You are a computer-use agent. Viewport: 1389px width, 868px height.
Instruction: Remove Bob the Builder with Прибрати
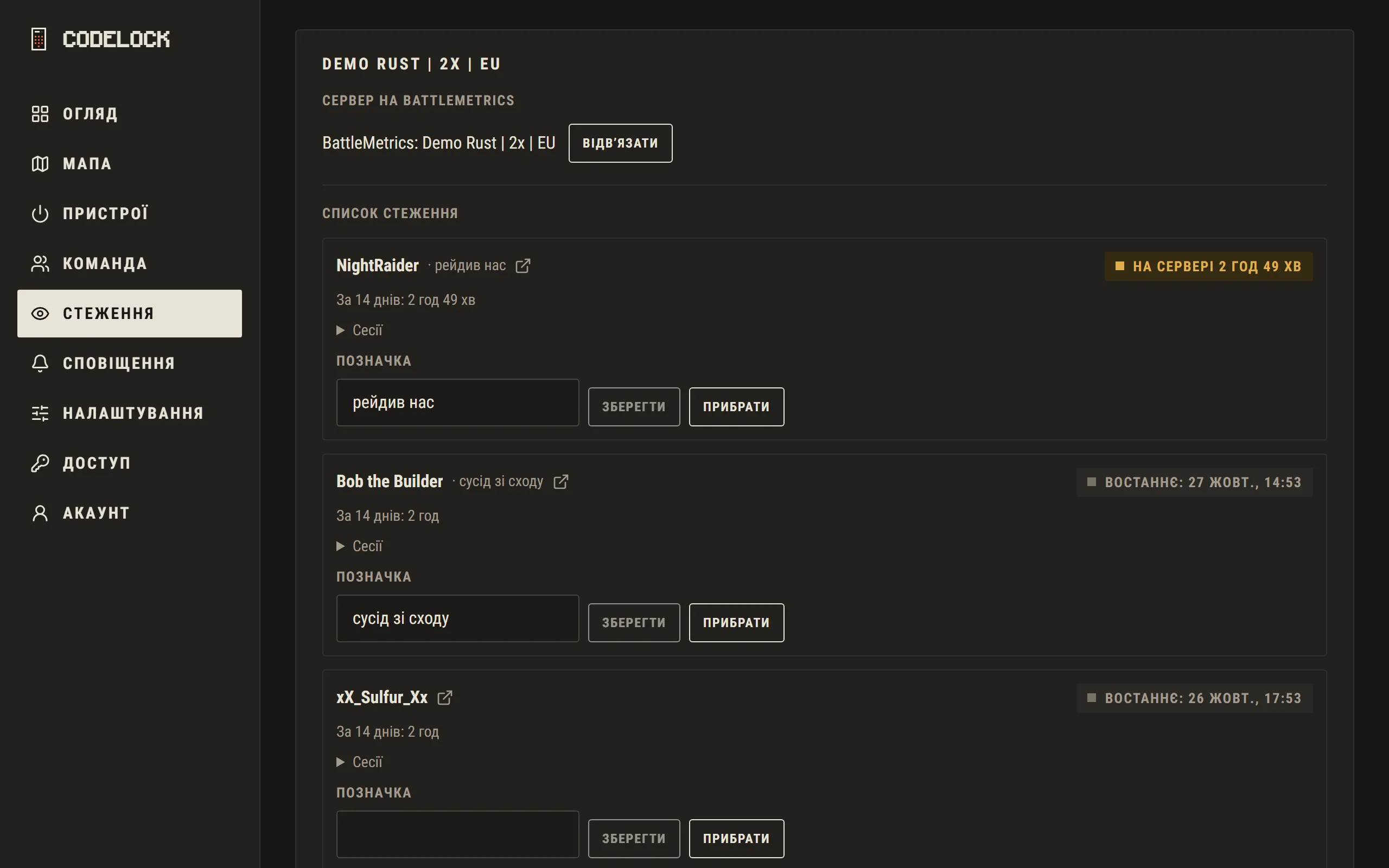736,623
